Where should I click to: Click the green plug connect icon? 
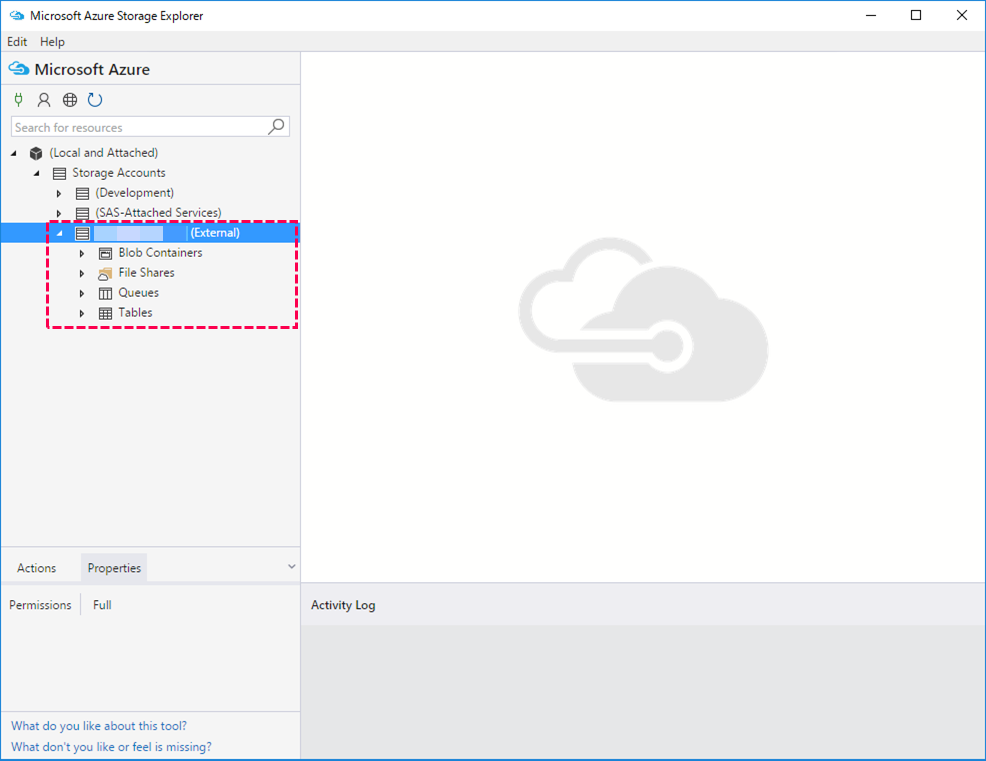tap(19, 99)
